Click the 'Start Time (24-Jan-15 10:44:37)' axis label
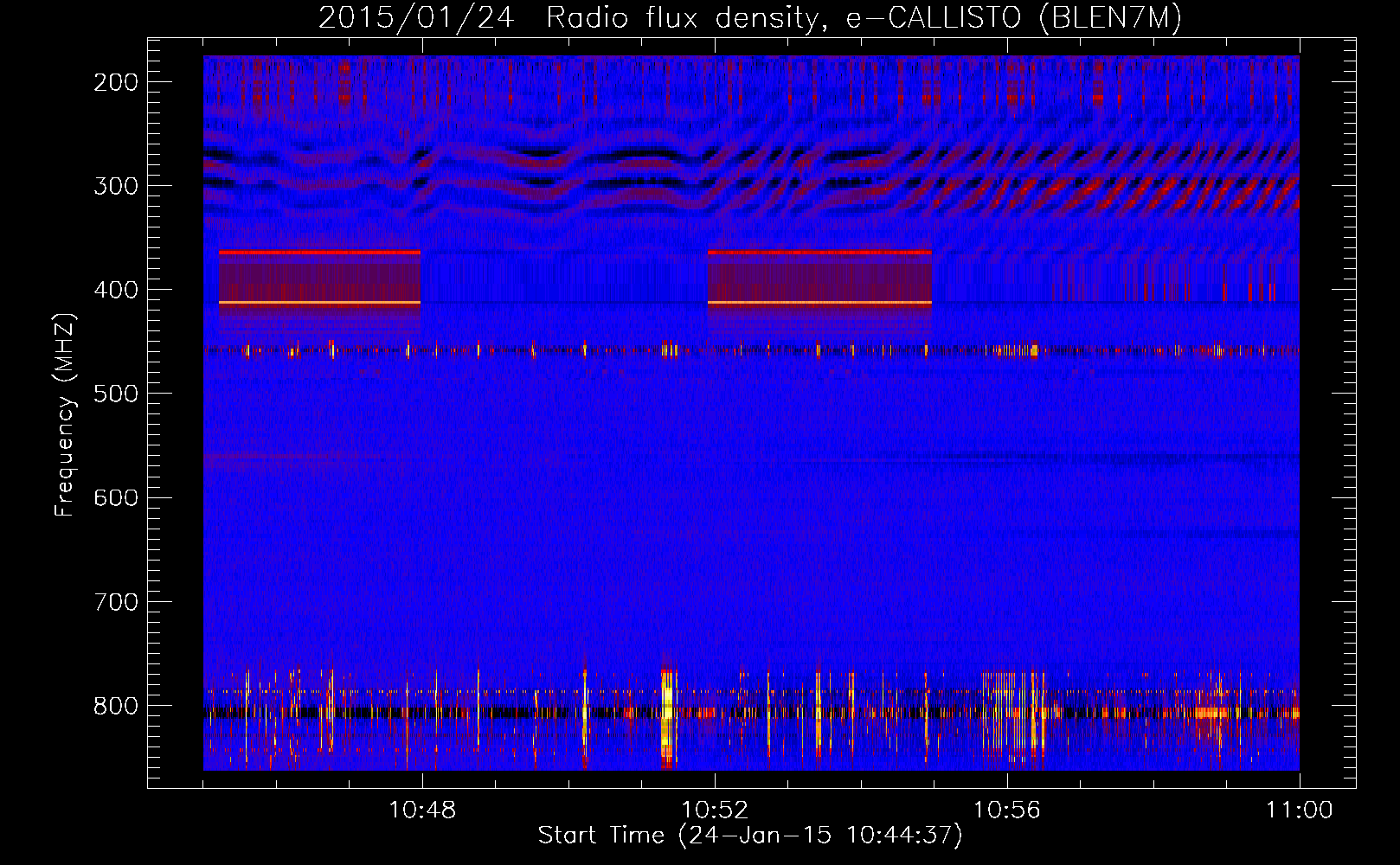This screenshot has width=1400, height=865. 750,836
